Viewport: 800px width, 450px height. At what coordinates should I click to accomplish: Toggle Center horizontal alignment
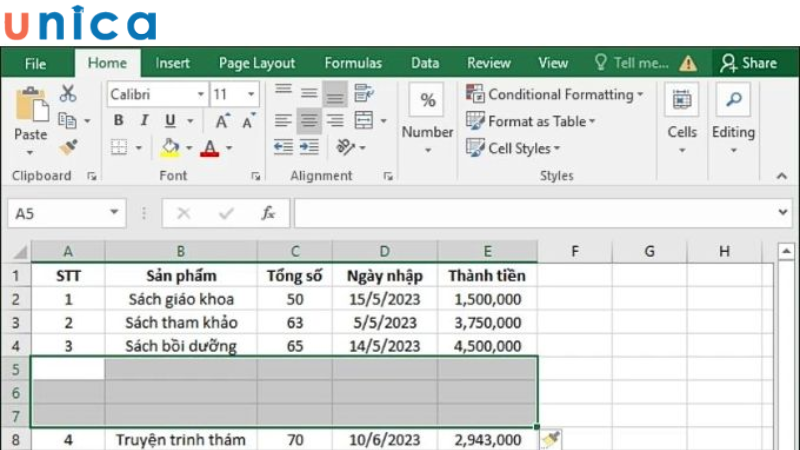(309, 121)
